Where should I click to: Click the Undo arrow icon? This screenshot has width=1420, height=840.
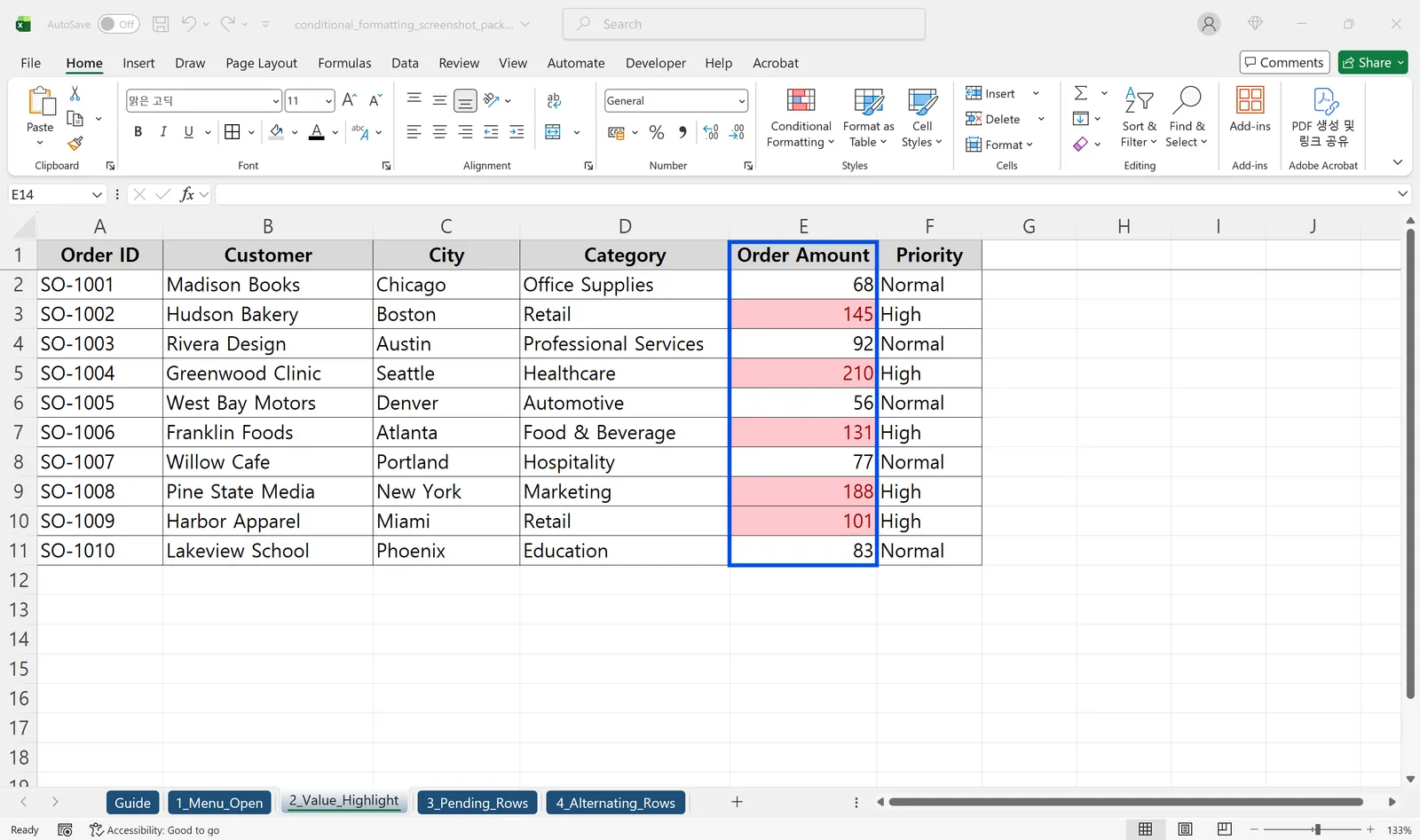click(189, 24)
